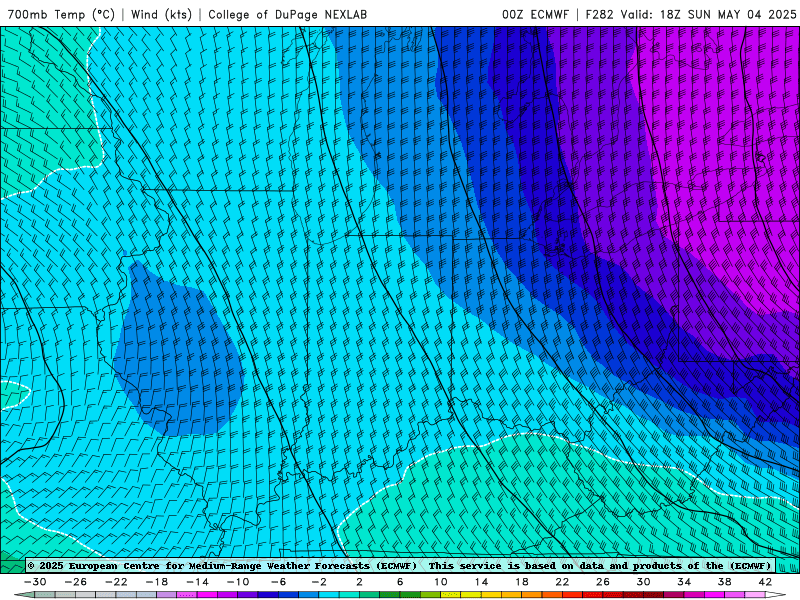
Task: Click the 18 colorbar label
Action: tap(522, 582)
